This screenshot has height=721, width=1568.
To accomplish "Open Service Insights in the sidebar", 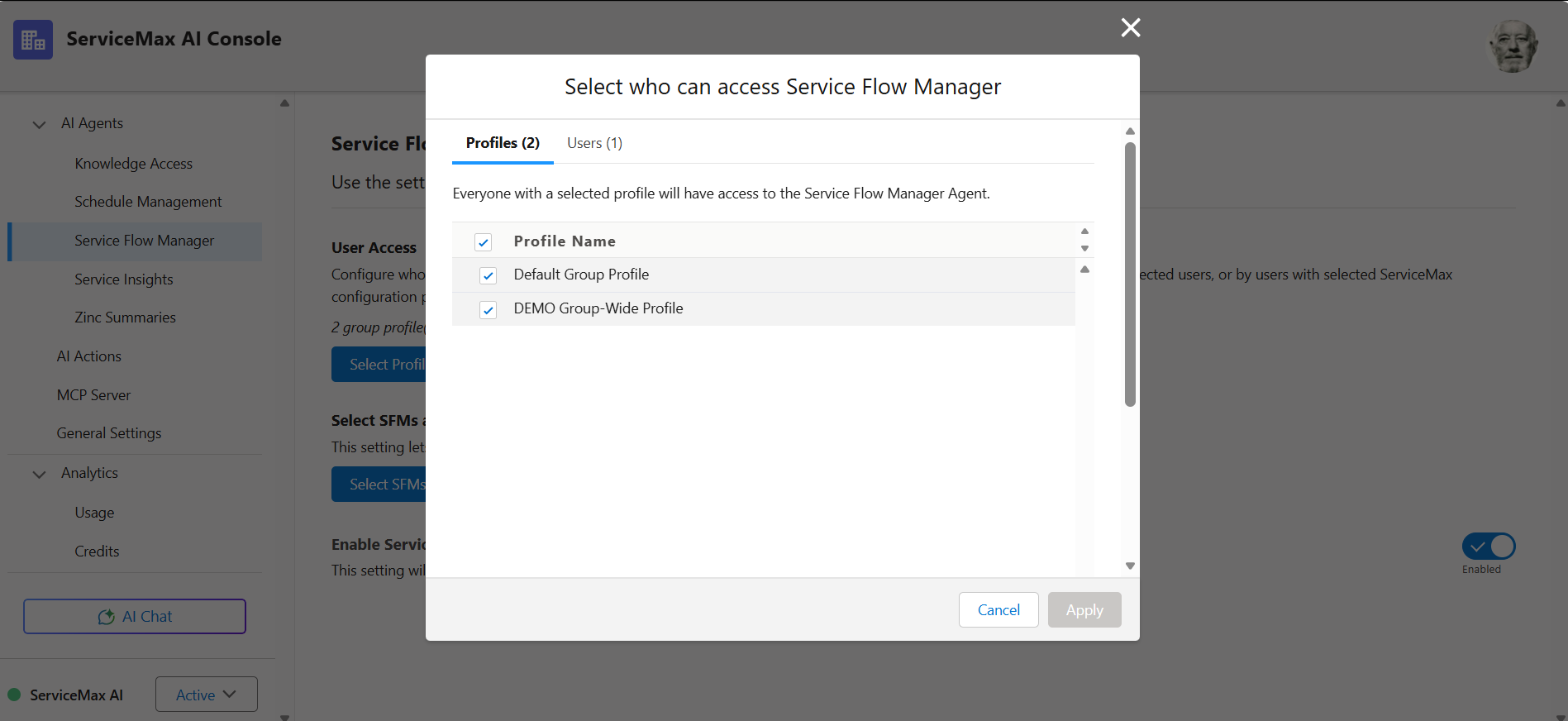I will pyautogui.click(x=124, y=279).
